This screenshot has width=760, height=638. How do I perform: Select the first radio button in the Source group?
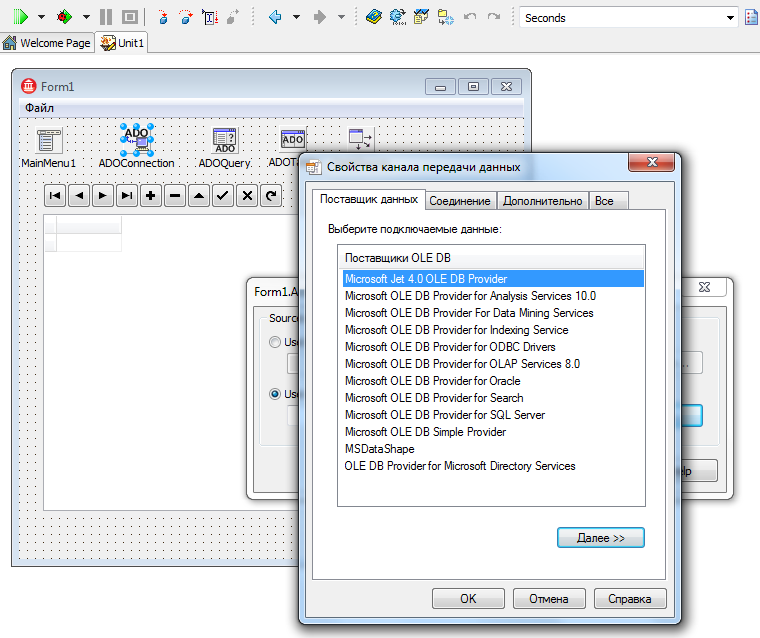tap(275, 342)
